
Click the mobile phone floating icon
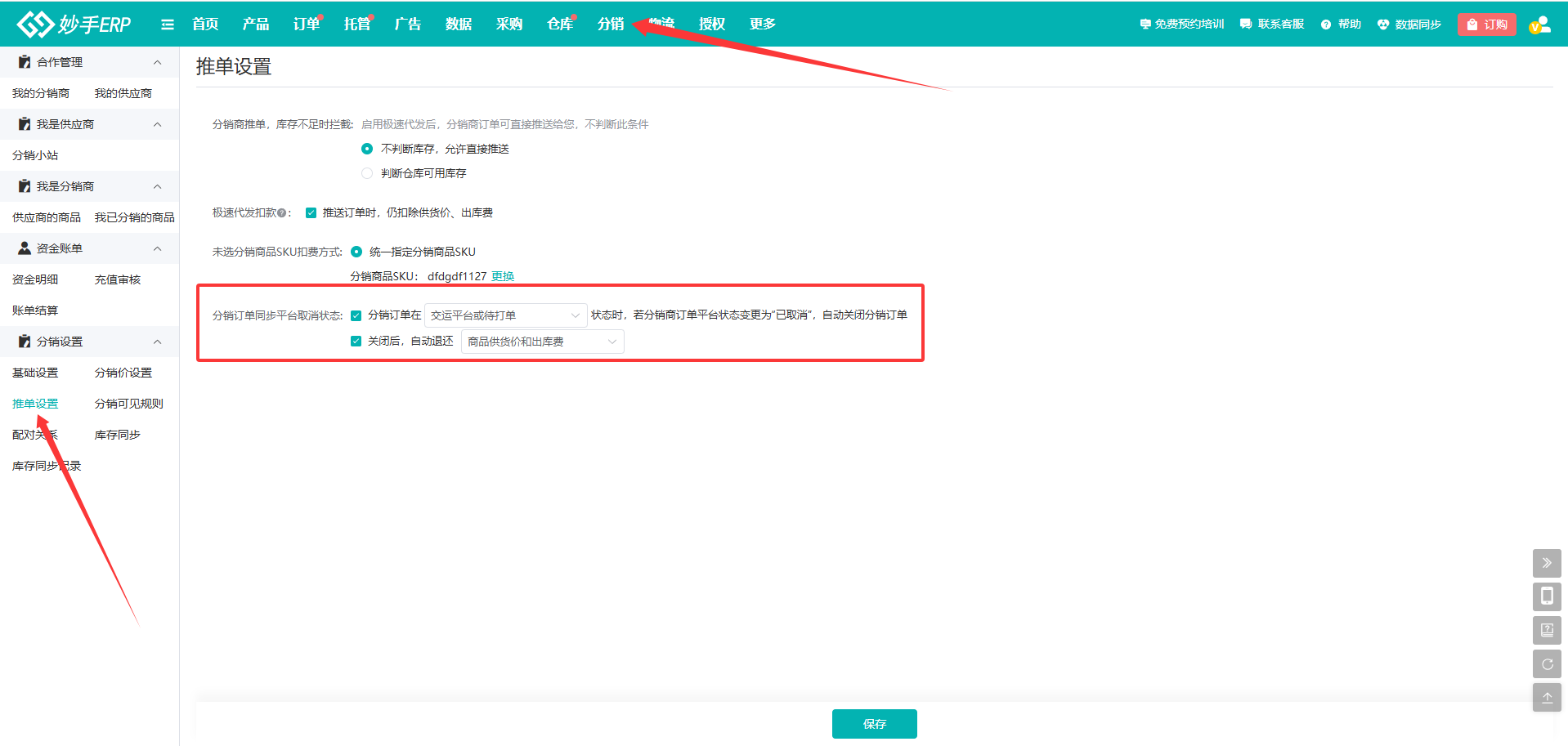[1547, 596]
